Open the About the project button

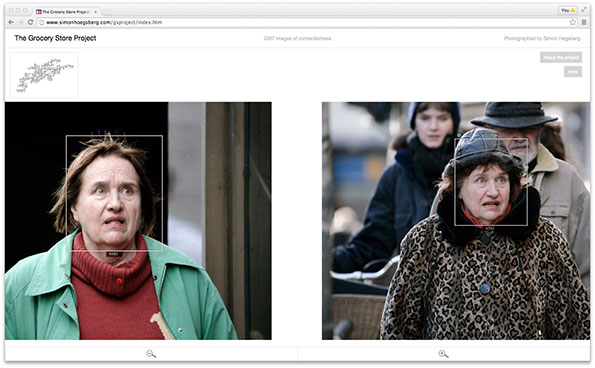561,58
